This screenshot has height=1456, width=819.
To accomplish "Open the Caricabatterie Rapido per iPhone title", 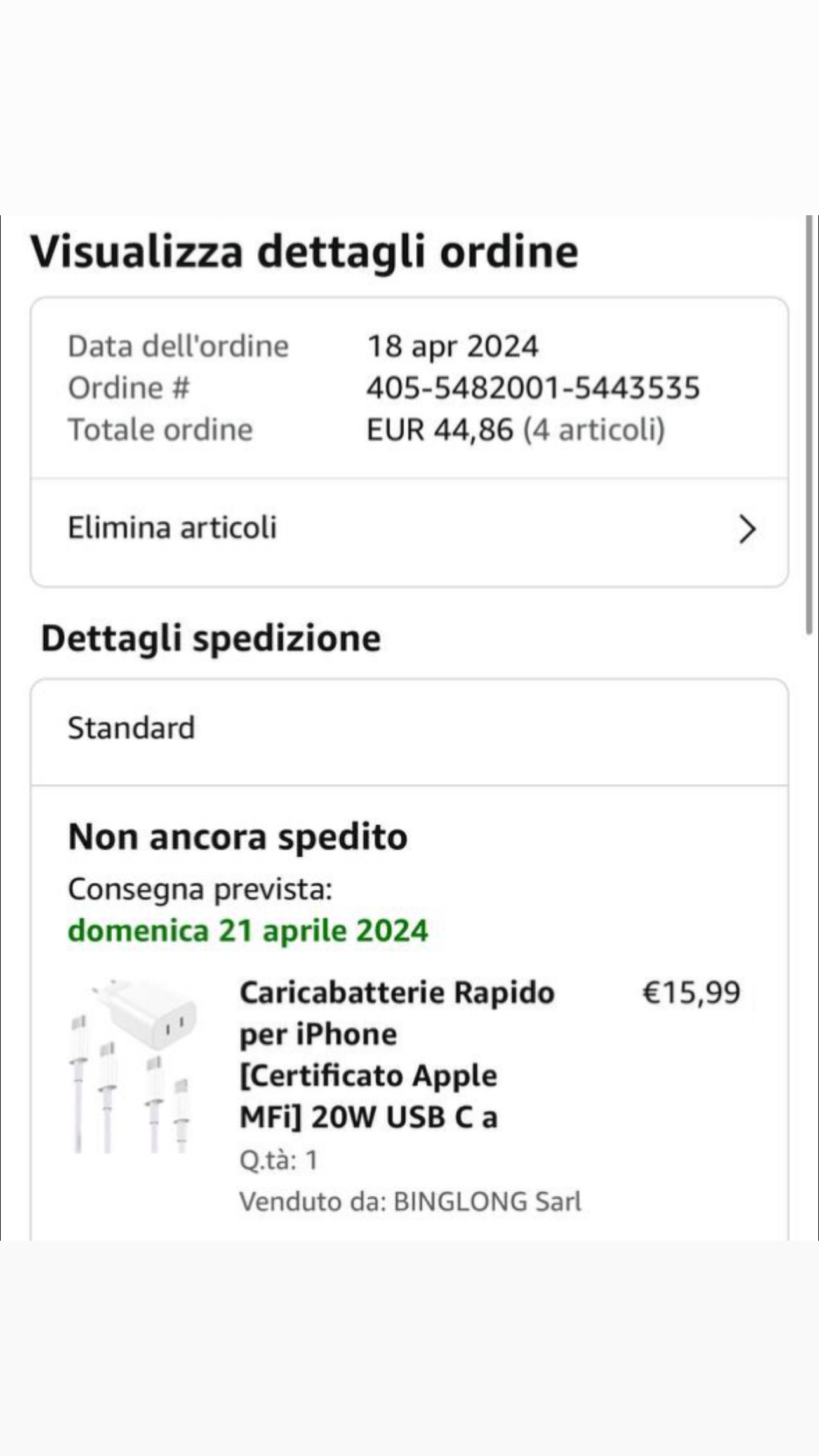I will pos(397,1055).
